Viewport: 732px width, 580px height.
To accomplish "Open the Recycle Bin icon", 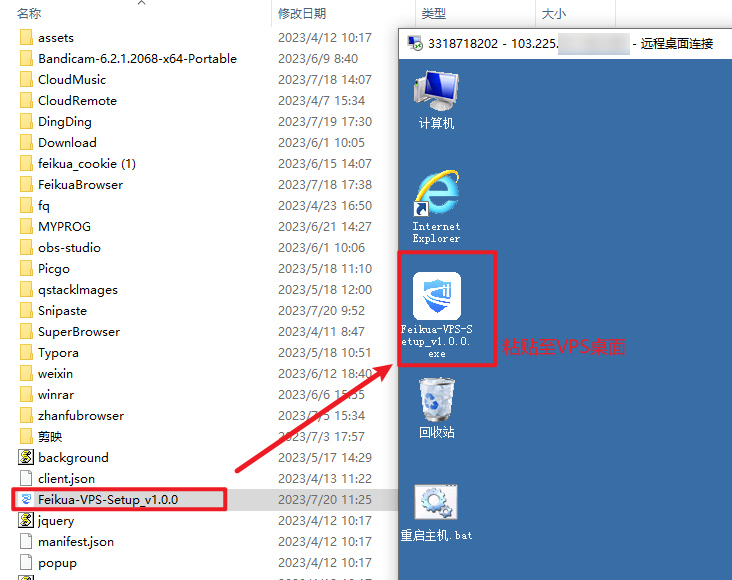I will click(x=436, y=406).
